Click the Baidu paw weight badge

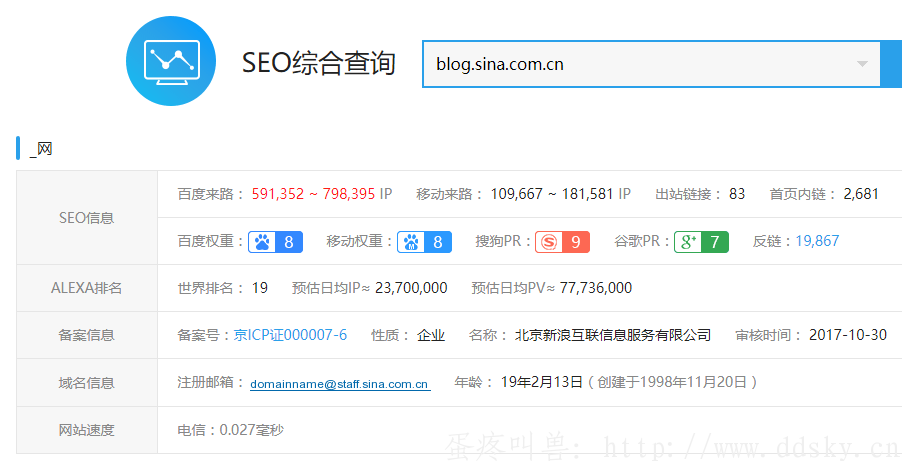[275, 241]
